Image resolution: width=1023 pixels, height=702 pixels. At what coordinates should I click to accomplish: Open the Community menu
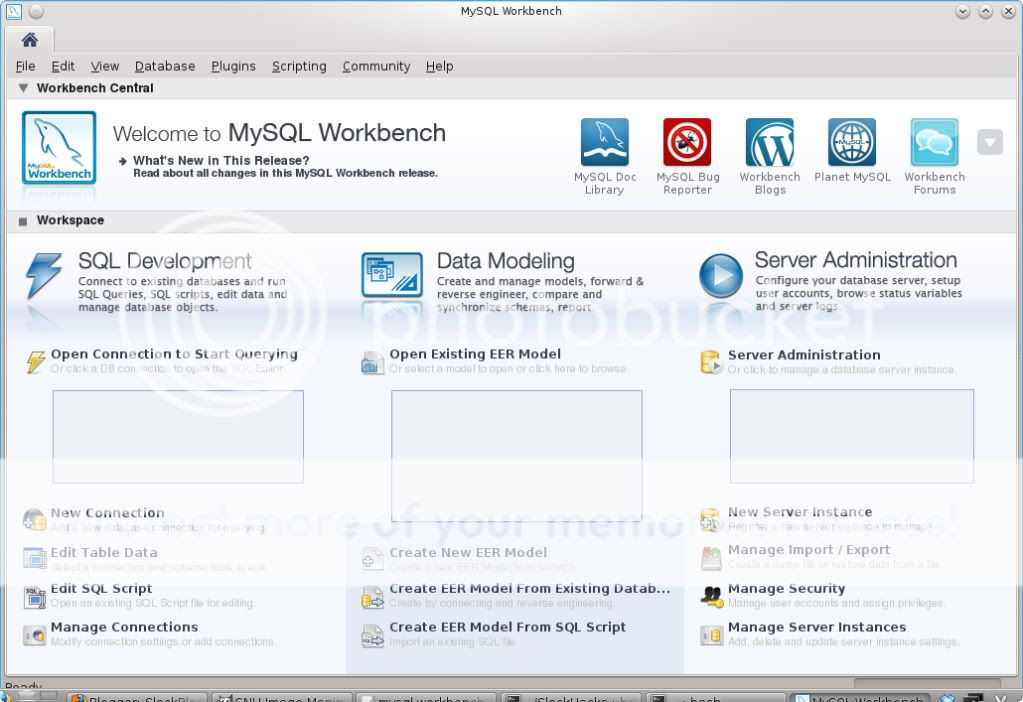pos(376,66)
